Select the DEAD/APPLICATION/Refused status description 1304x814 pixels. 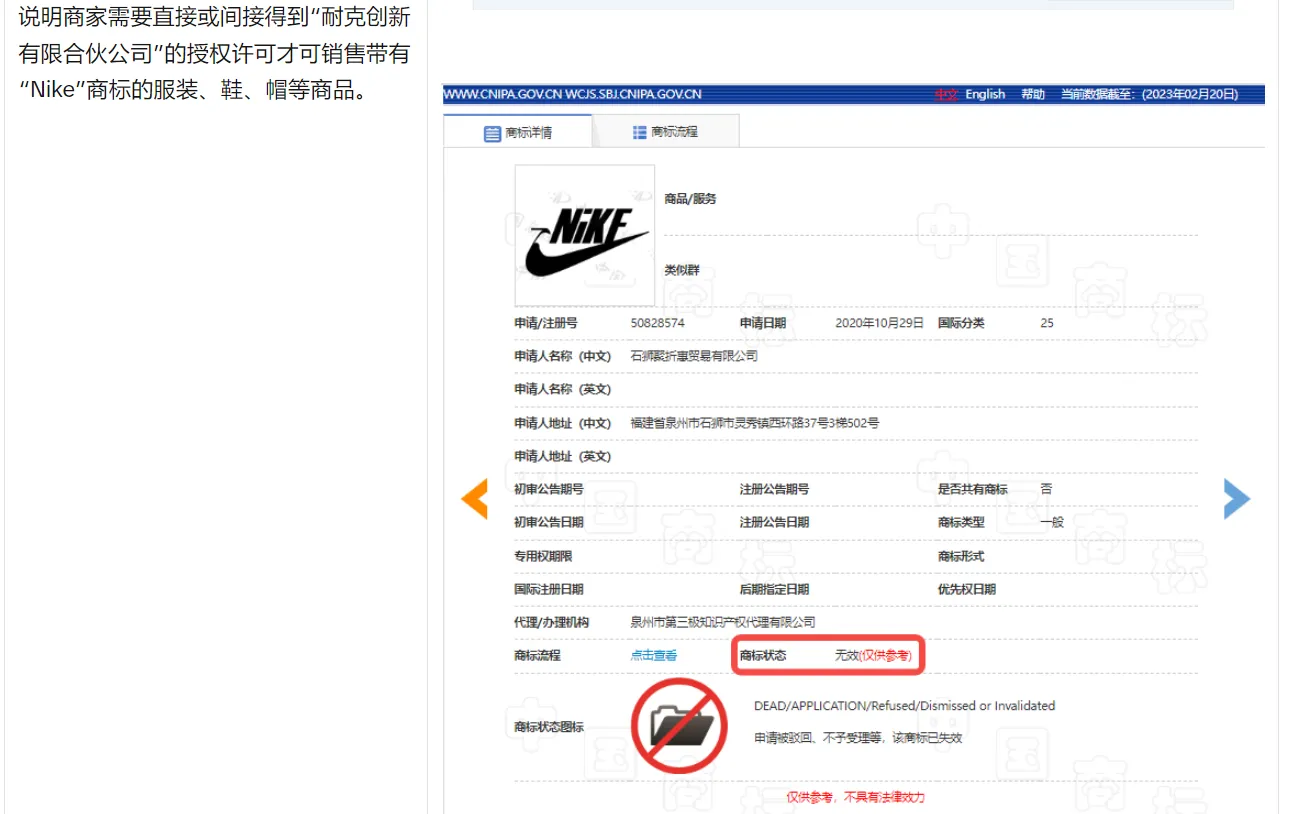[x=904, y=706]
